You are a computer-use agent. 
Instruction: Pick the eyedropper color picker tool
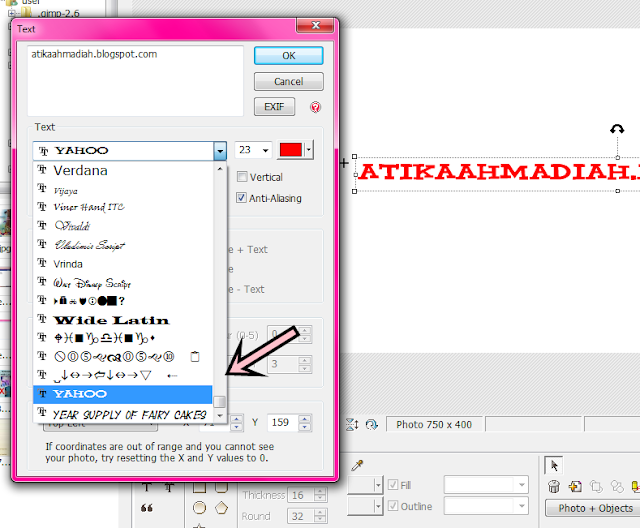tap(357, 465)
